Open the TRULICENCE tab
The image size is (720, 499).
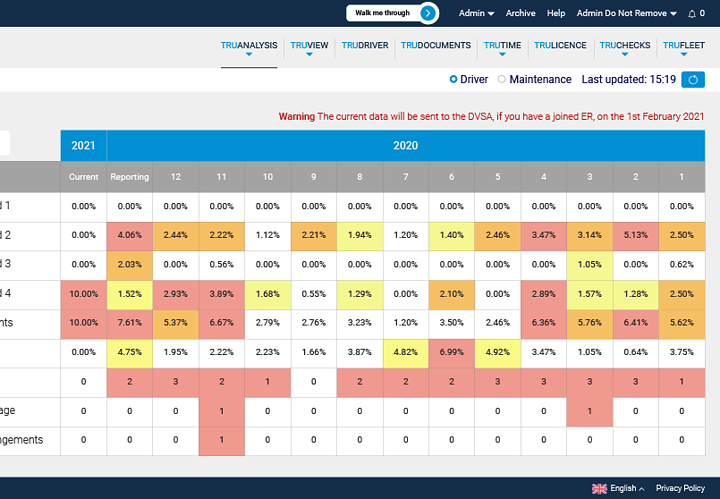click(560, 45)
